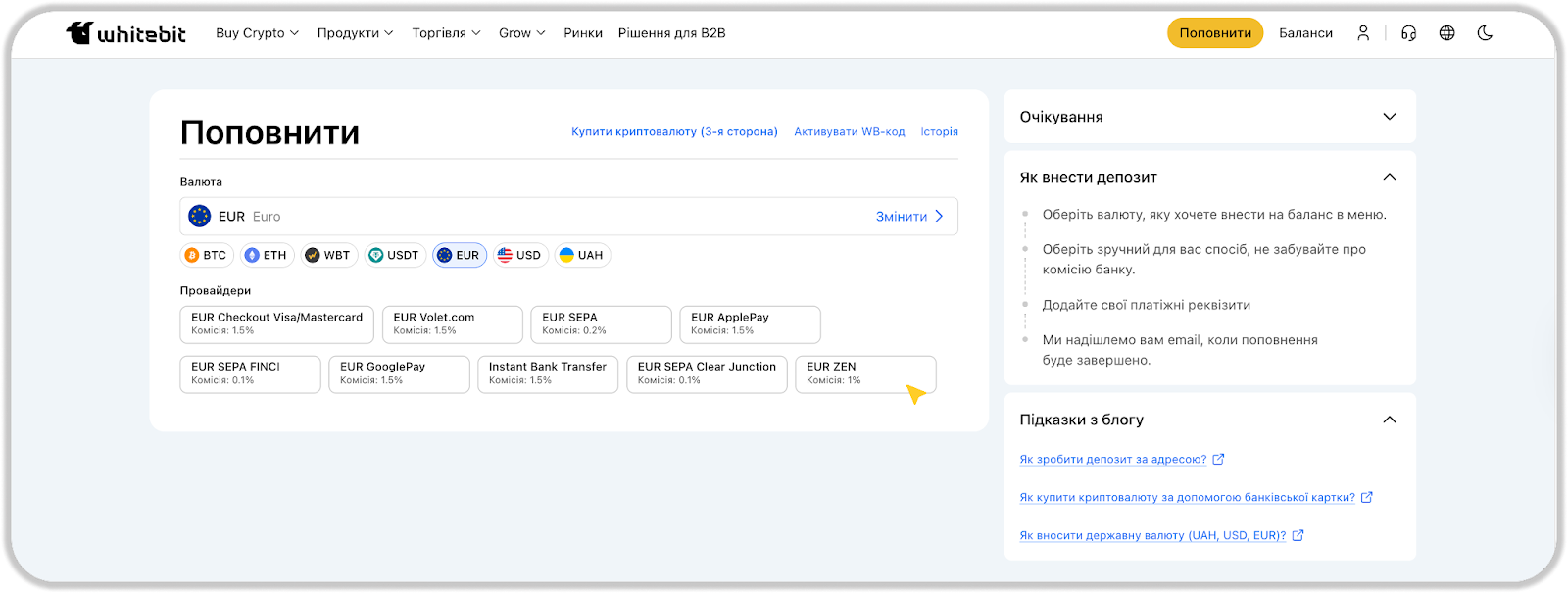Select the WBT currency chip

328,255
